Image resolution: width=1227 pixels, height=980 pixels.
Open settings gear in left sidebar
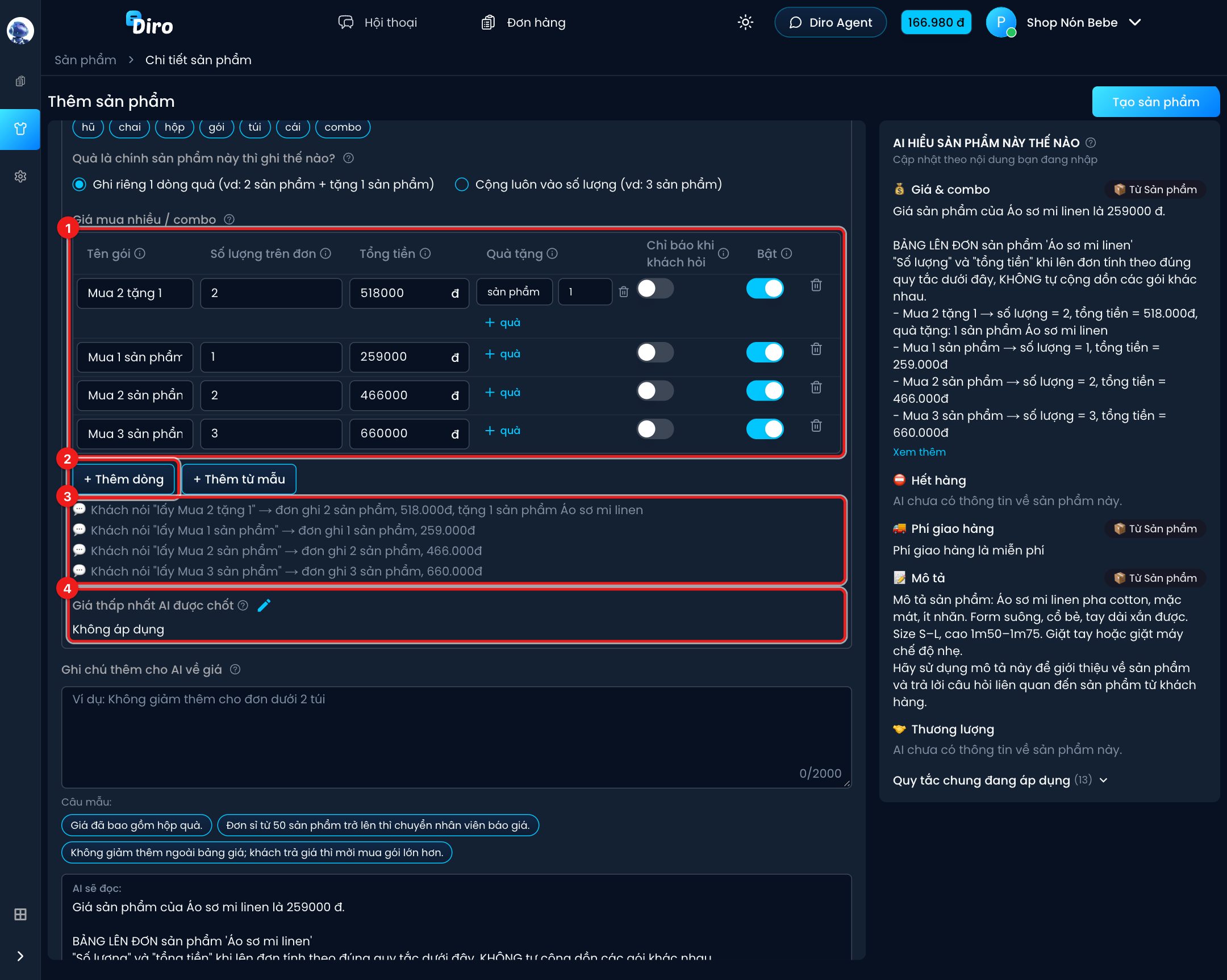20,177
